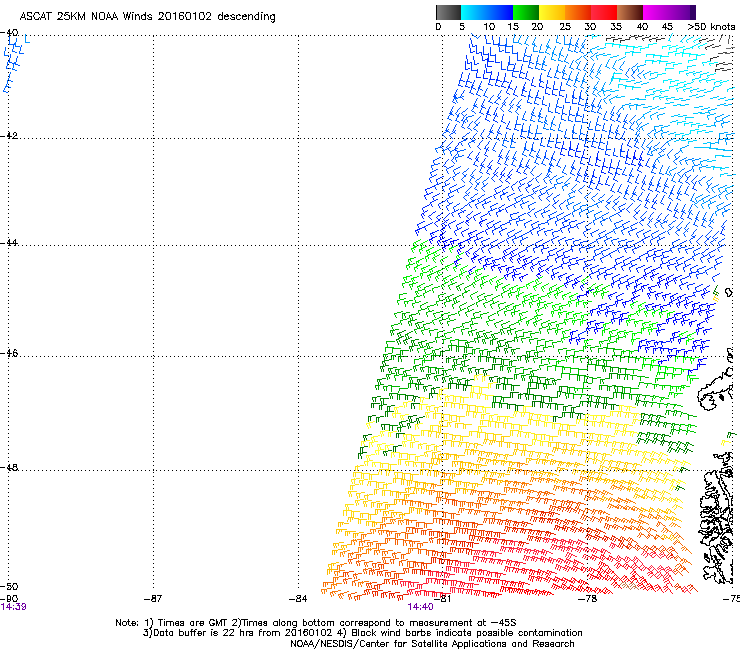The image size is (740, 650).
Task: Click the '-87' longitude axis label
Action: [x=153, y=599]
